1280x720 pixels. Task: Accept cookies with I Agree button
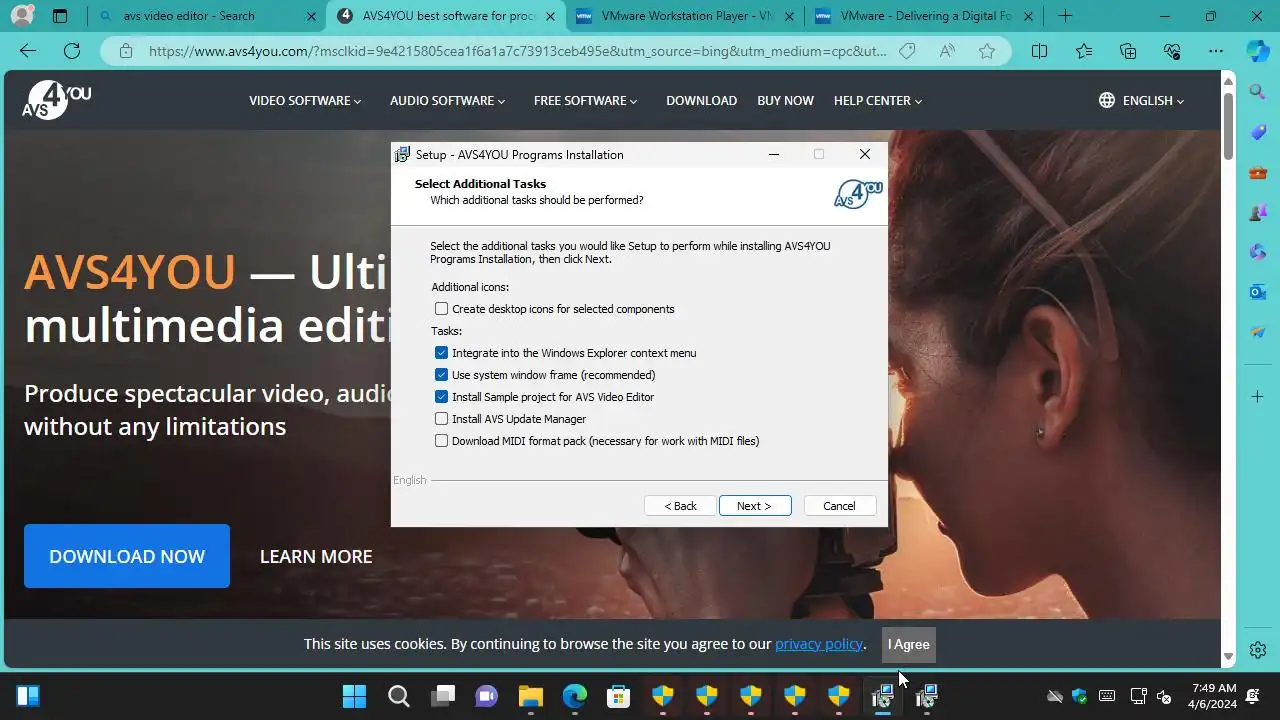(909, 644)
